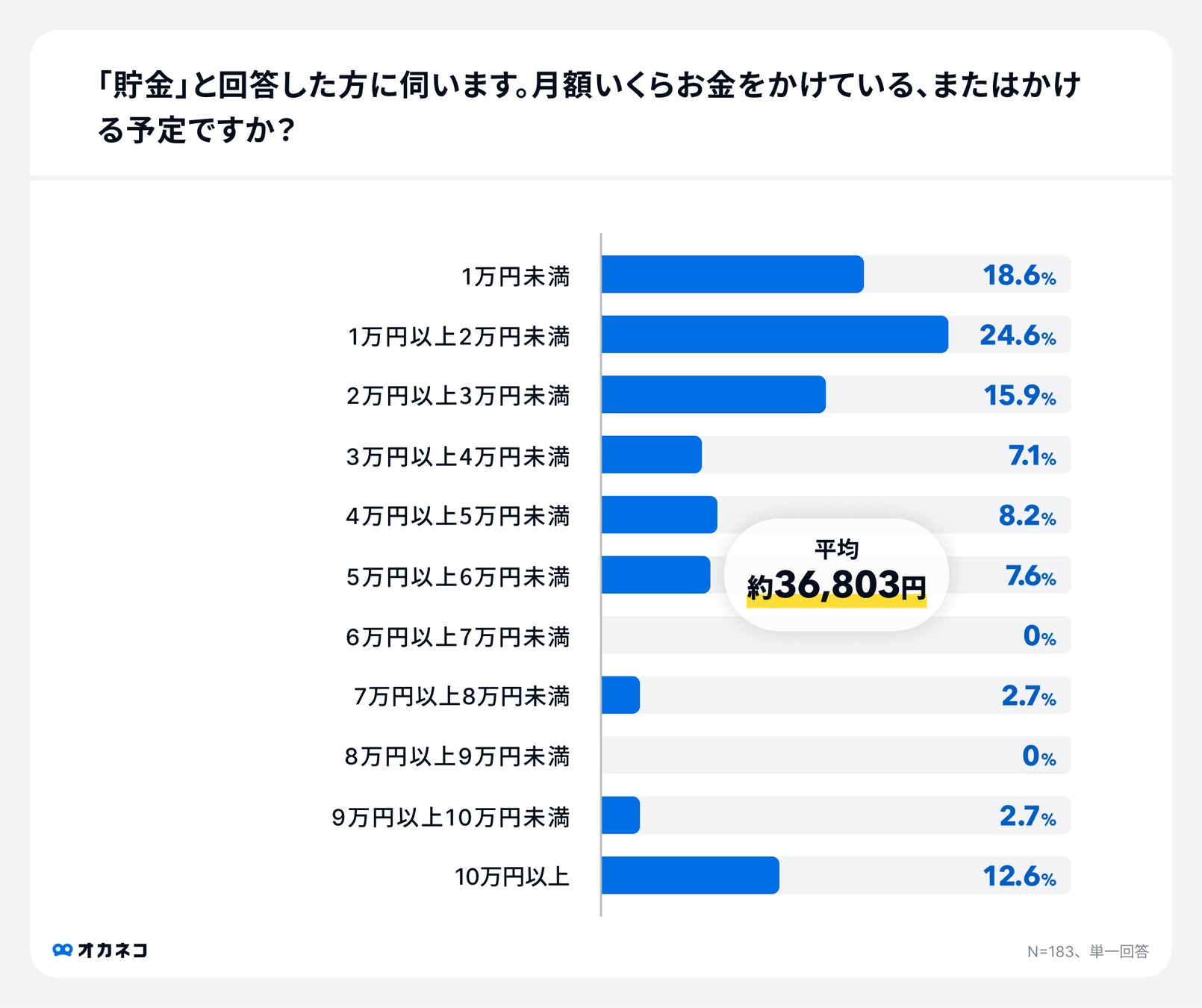Screen dimensions: 1202x1008
Task: Click the 10万円以上 blue bar
Action: [x=690, y=875]
